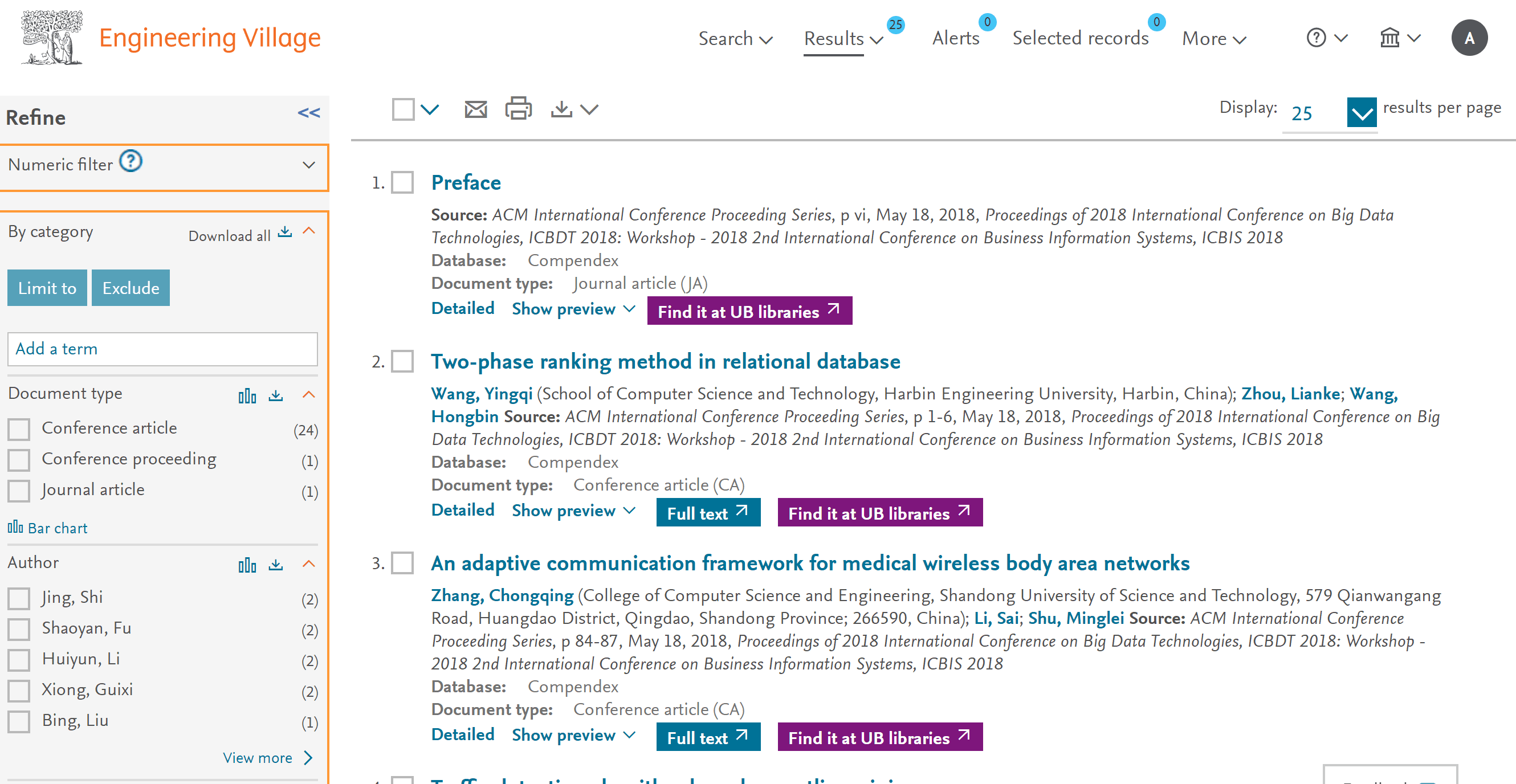The image size is (1516, 784).
Task: Open the More menu
Action: pos(1214,39)
